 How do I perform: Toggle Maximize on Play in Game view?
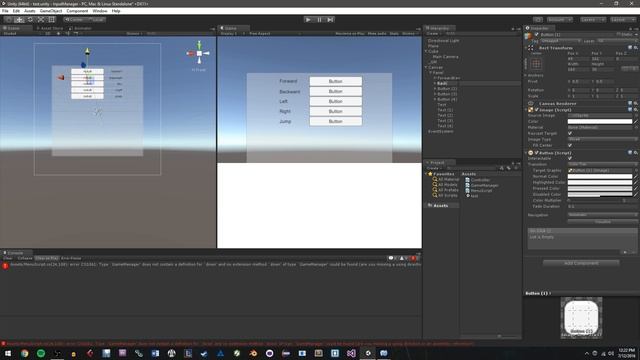click(350, 33)
